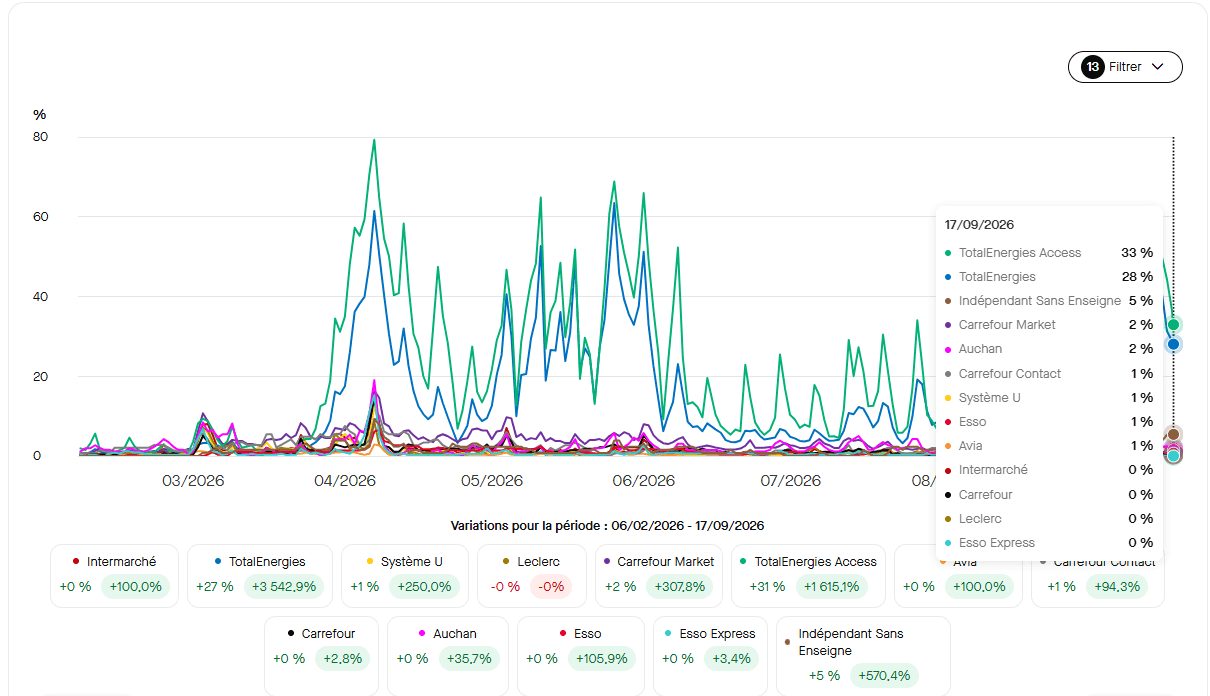Viewport: 1210px width, 696px height.
Task: Click the magenta Auchan color dot in legend card
Action: tap(423, 634)
